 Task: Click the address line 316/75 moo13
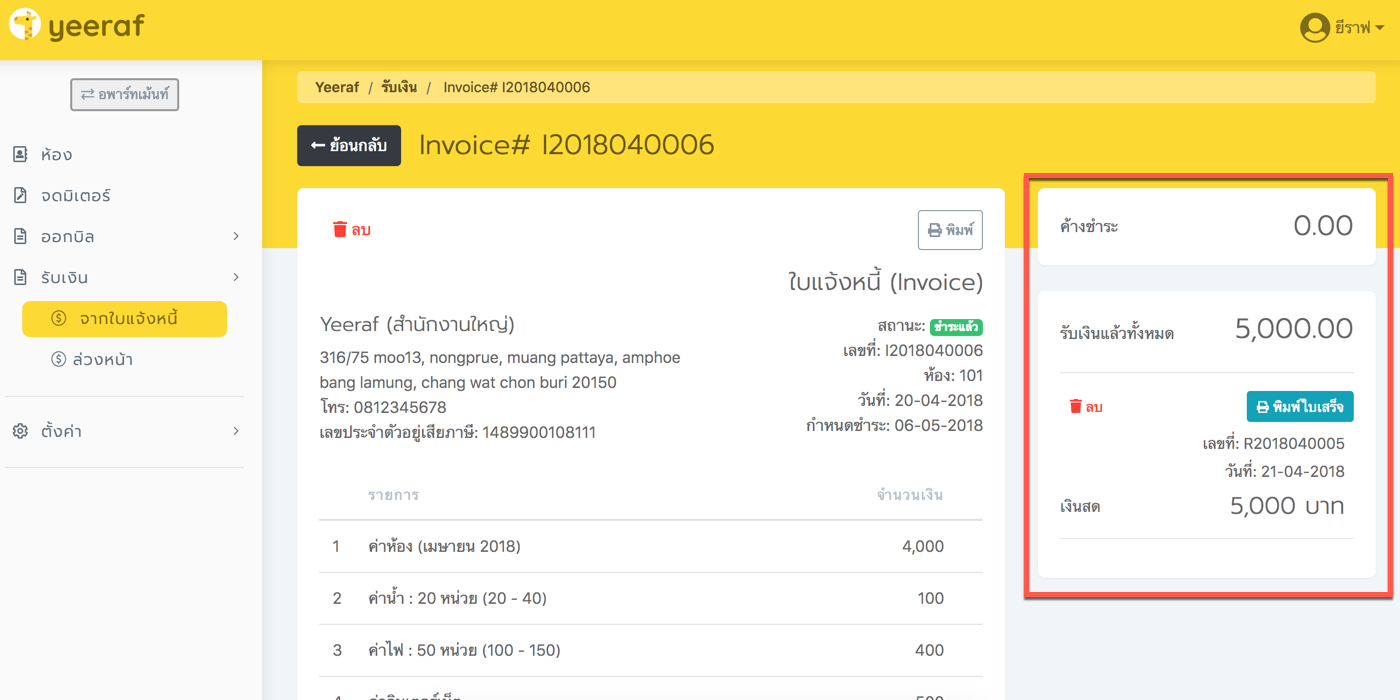pyautogui.click(x=500, y=357)
